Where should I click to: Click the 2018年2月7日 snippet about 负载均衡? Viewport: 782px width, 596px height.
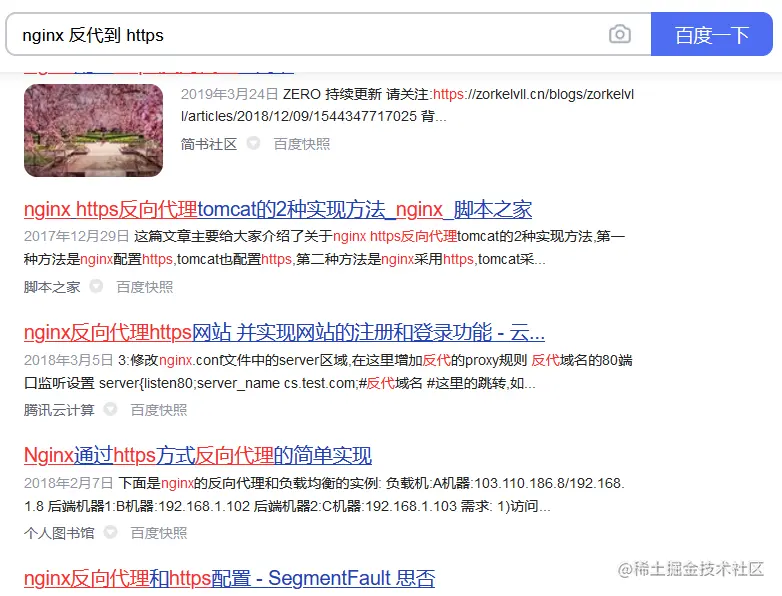tap(324, 495)
